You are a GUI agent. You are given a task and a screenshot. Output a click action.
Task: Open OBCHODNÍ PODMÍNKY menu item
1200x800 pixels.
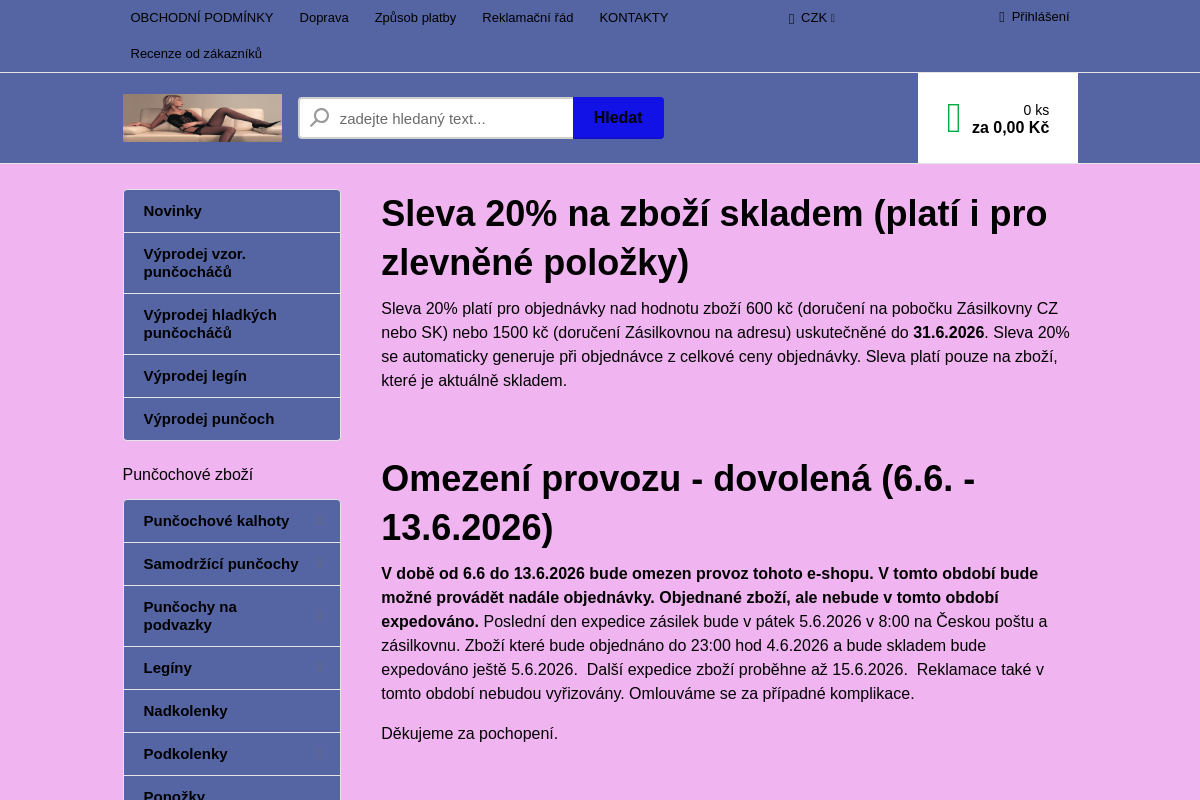point(202,18)
